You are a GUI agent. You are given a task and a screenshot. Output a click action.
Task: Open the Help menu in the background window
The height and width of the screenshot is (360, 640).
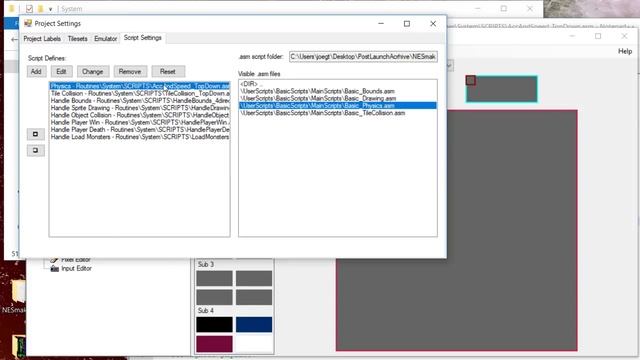[x=624, y=51]
